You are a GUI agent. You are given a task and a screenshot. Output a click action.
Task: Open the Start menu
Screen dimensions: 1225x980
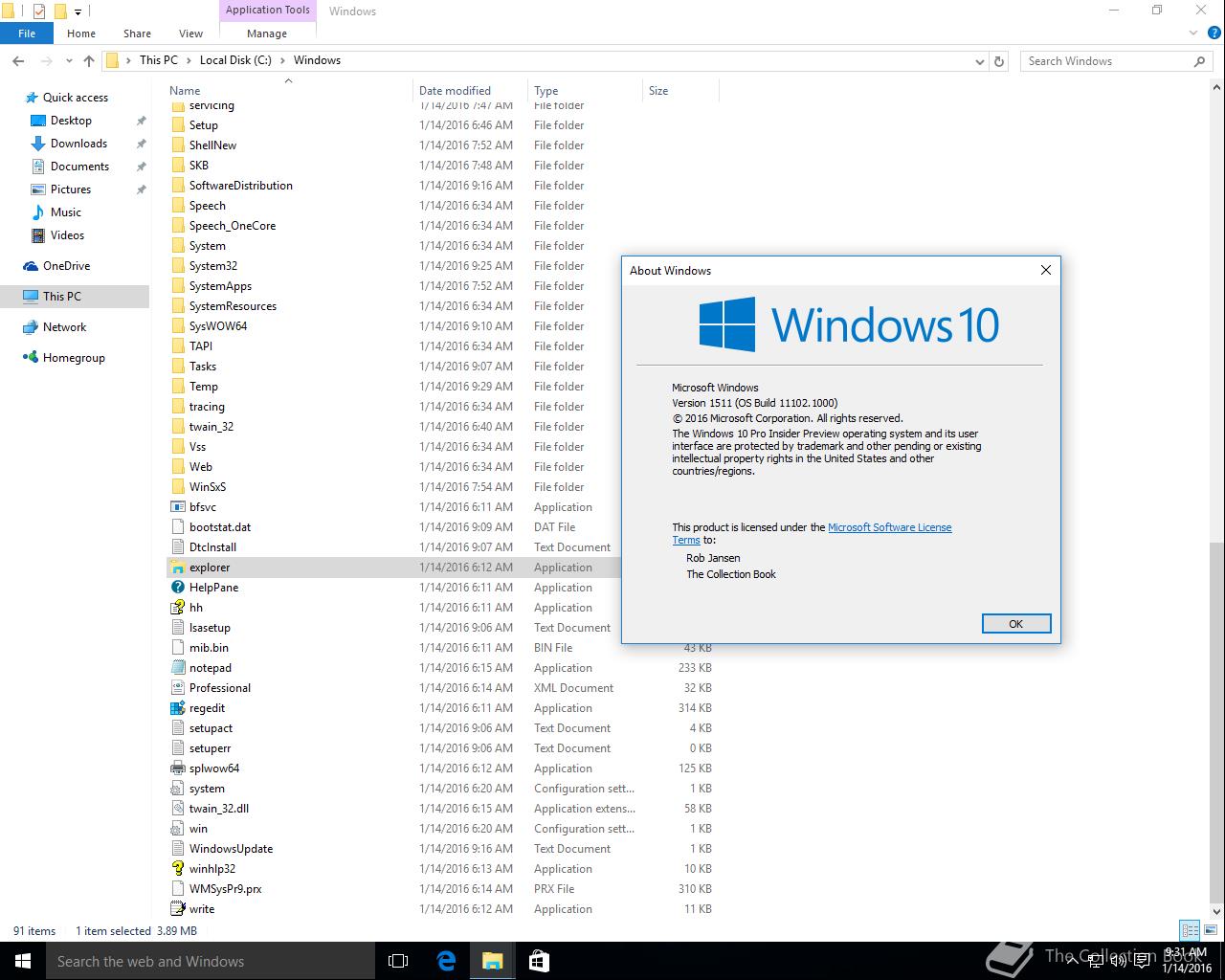23,961
